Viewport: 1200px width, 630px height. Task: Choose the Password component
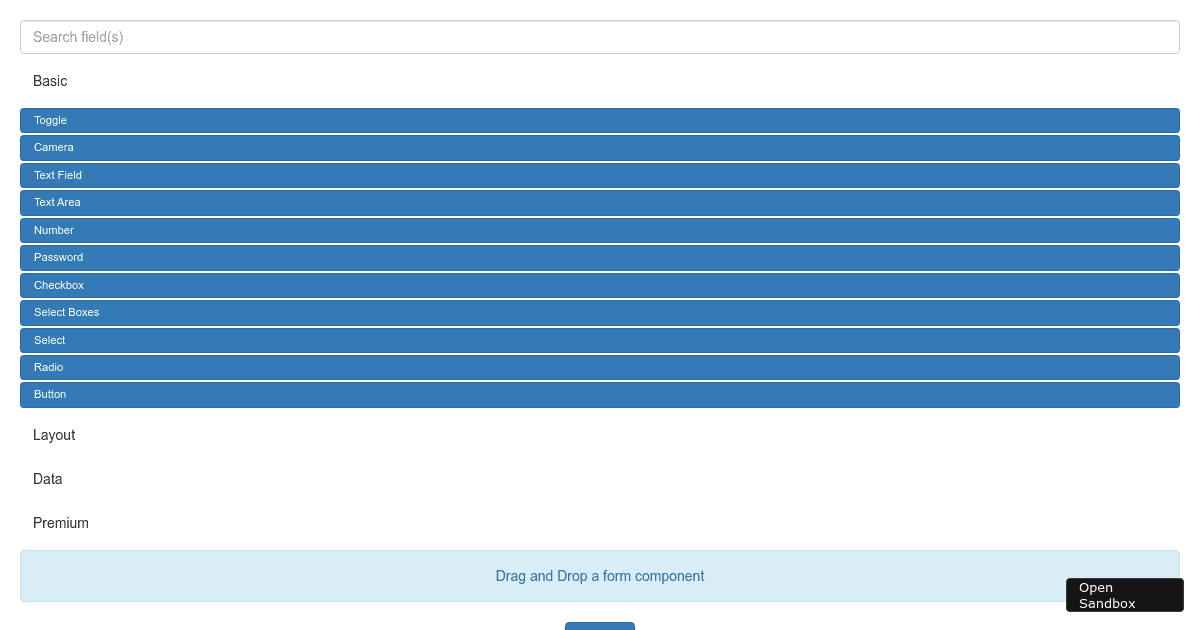(x=600, y=258)
